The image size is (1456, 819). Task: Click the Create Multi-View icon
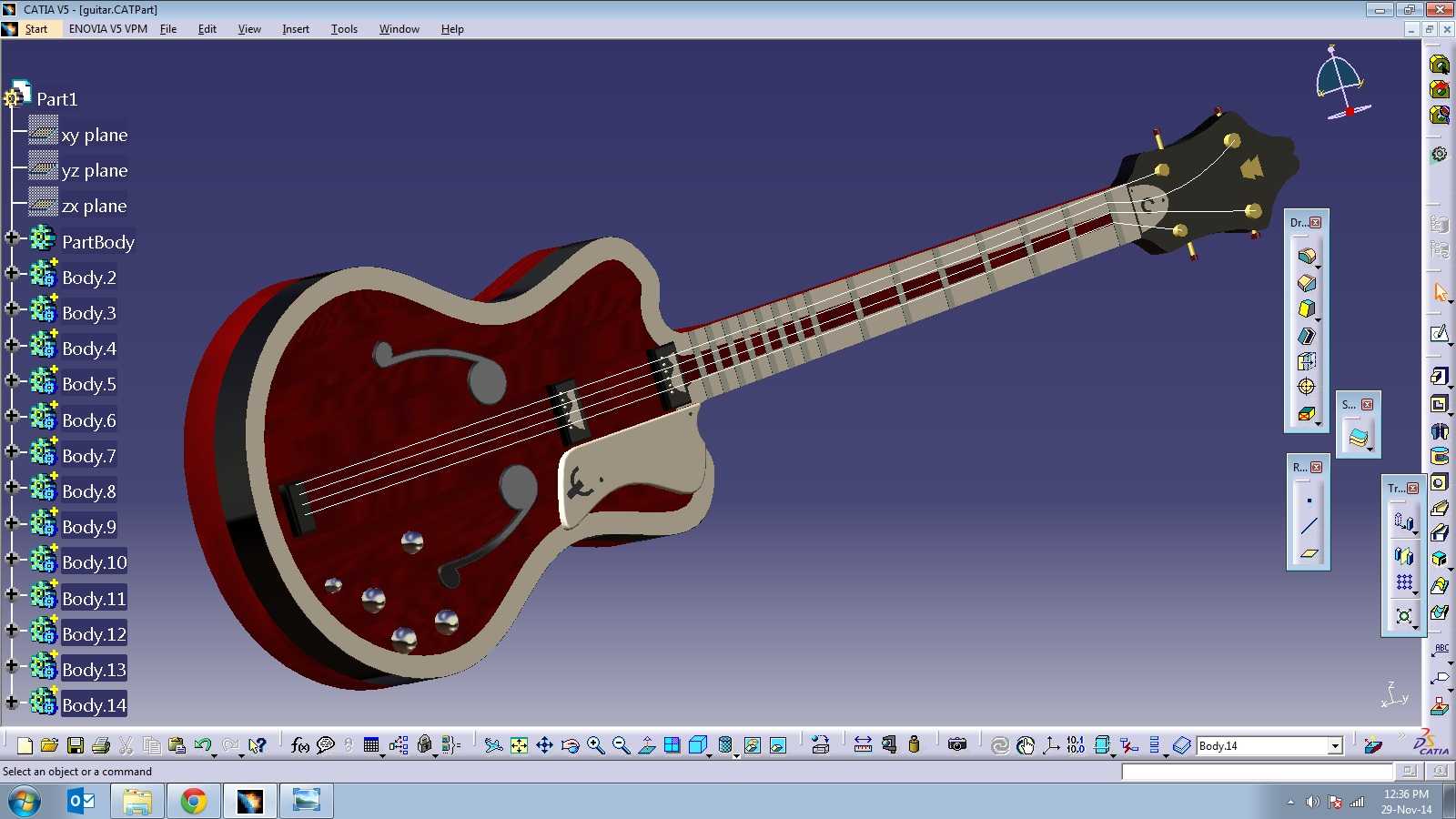click(672, 745)
